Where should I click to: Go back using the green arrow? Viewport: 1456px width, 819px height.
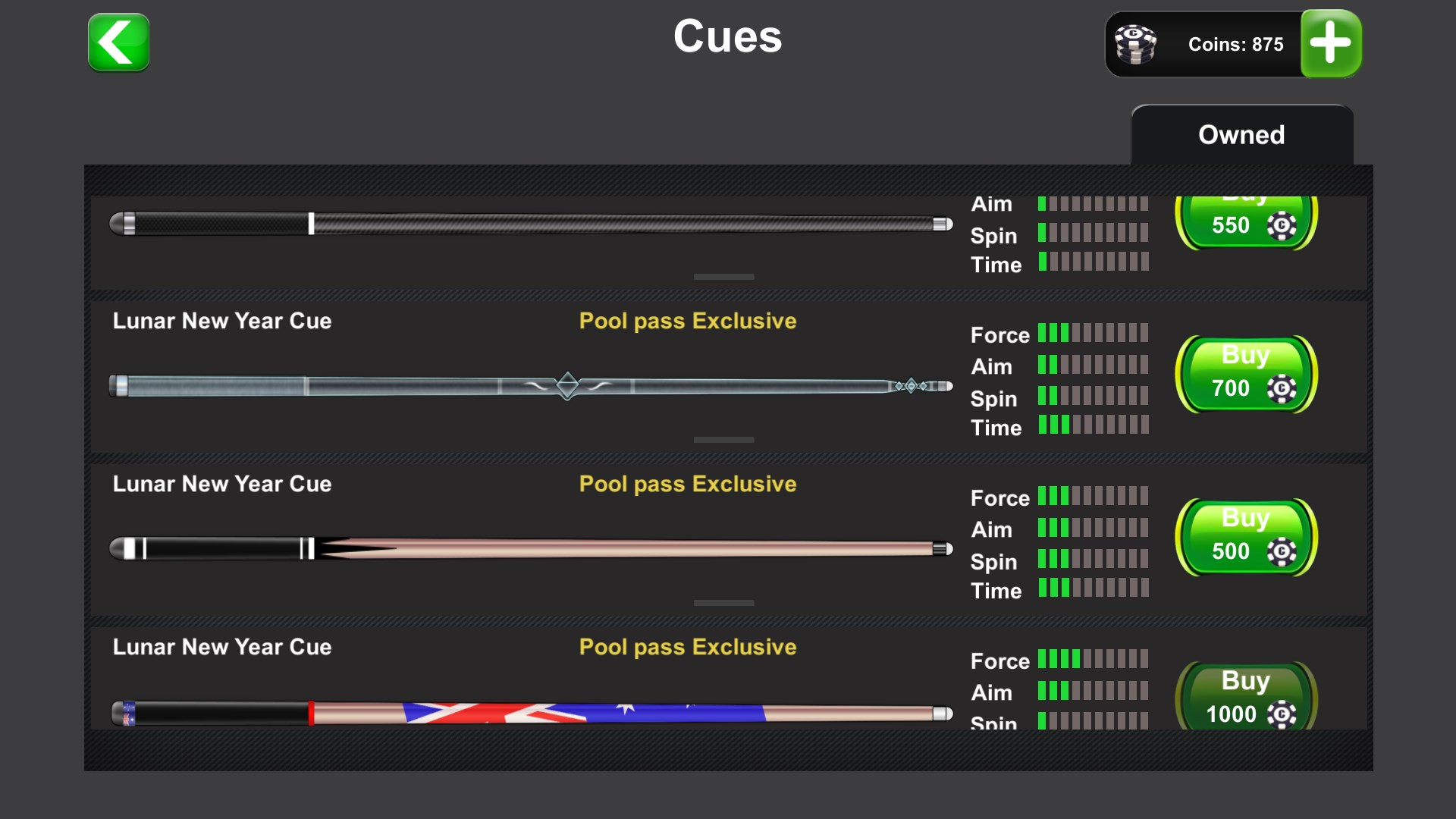(118, 43)
